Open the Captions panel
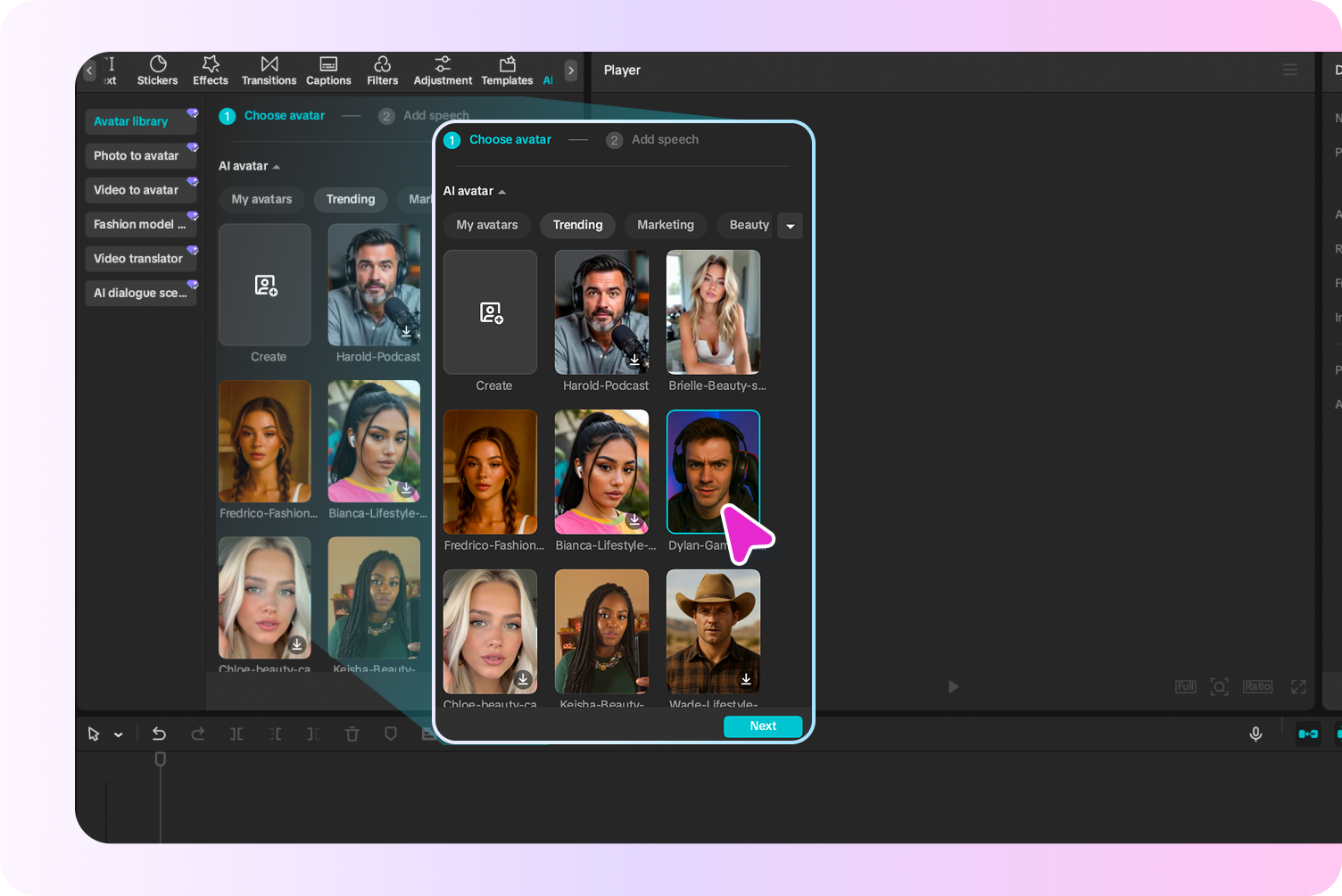 328,71
